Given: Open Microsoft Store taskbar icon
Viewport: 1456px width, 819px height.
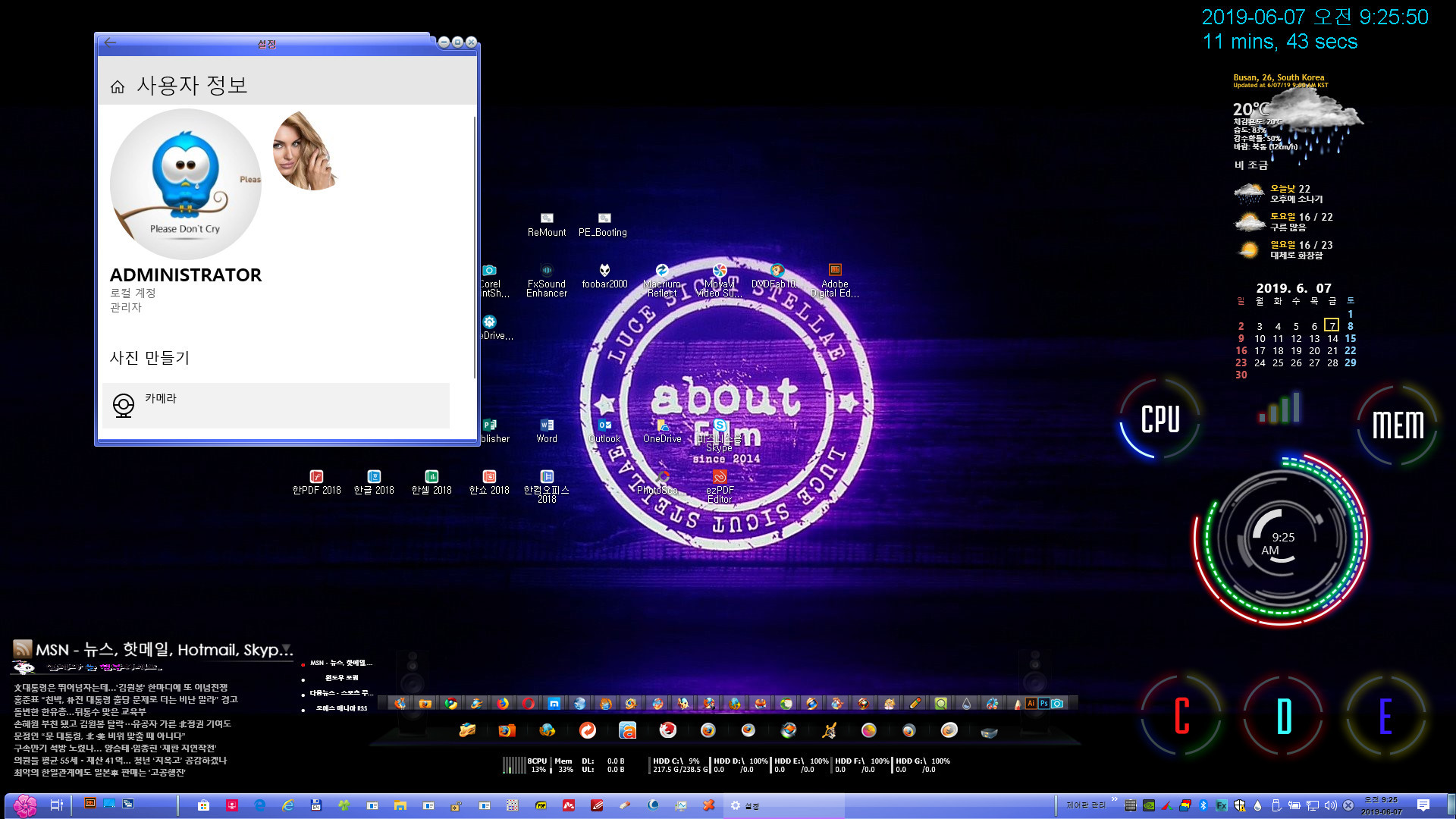Looking at the screenshot, I should click(x=203, y=805).
